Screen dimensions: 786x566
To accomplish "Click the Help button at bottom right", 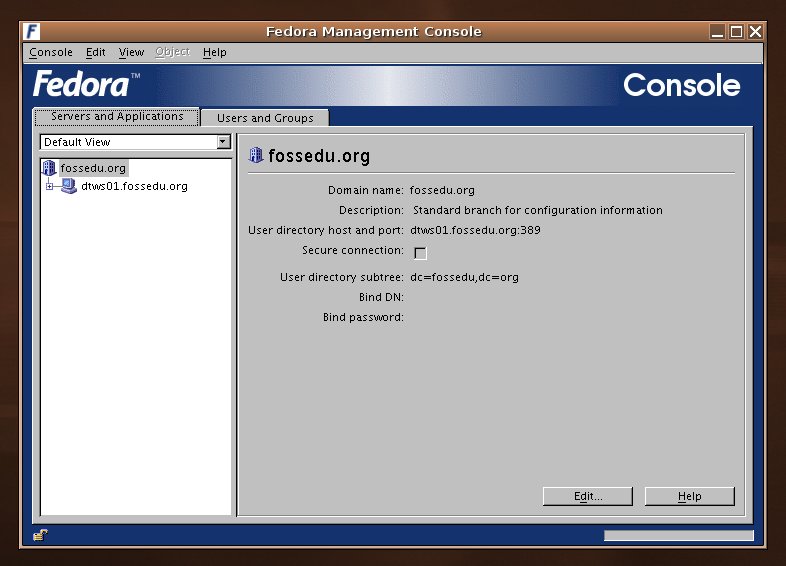I will [x=690, y=496].
